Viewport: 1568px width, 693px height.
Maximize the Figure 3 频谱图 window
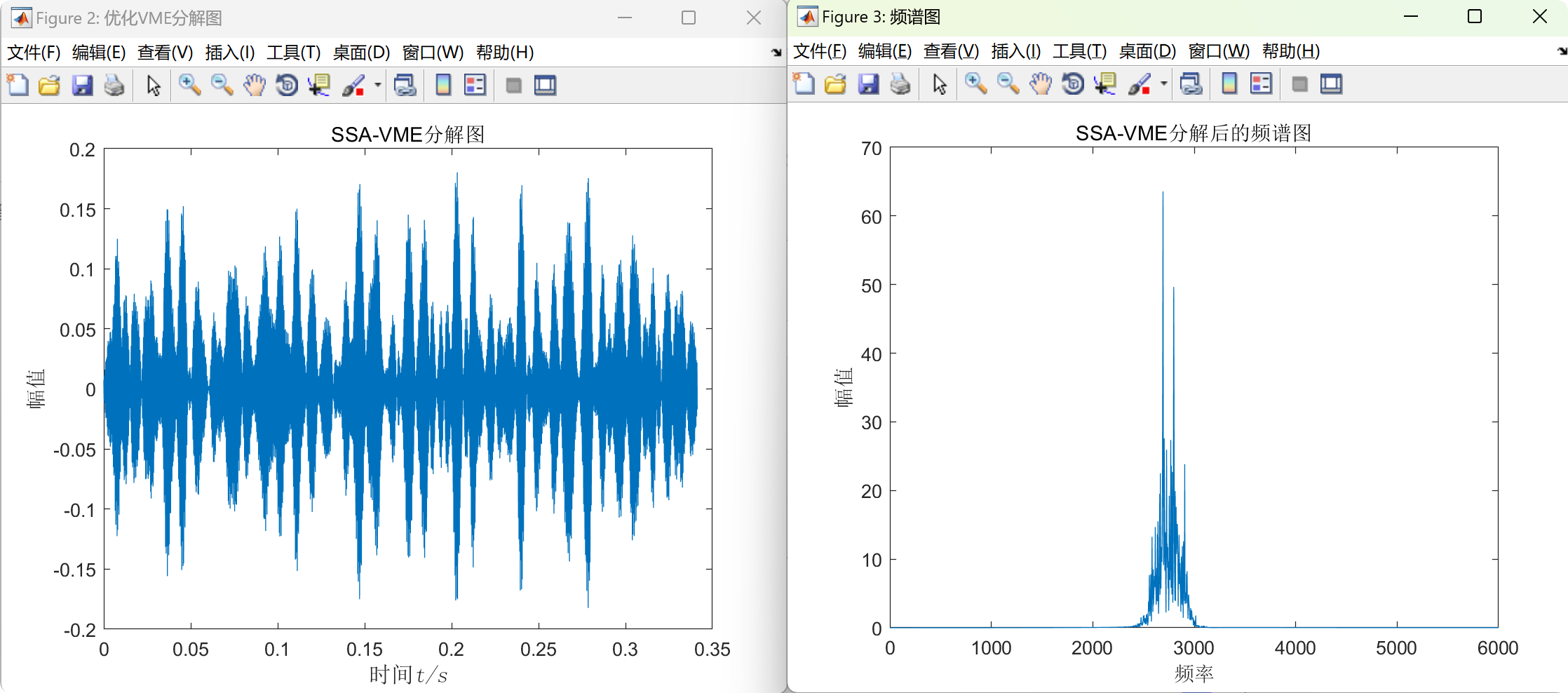pos(1475,16)
